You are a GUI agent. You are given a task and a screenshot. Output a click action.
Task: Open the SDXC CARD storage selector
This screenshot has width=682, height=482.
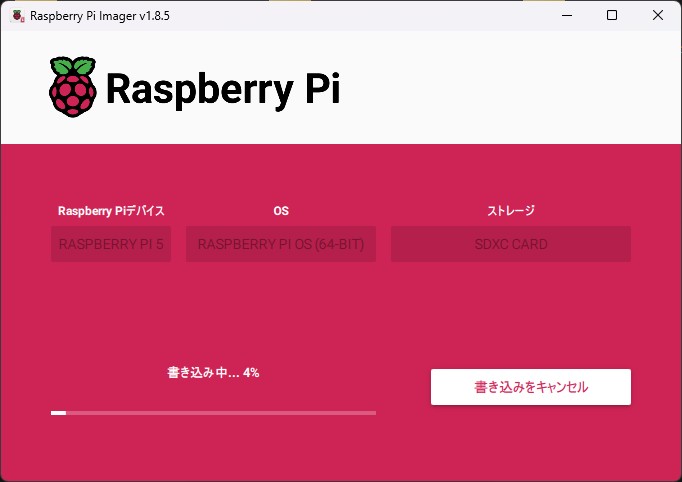pos(510,244)
